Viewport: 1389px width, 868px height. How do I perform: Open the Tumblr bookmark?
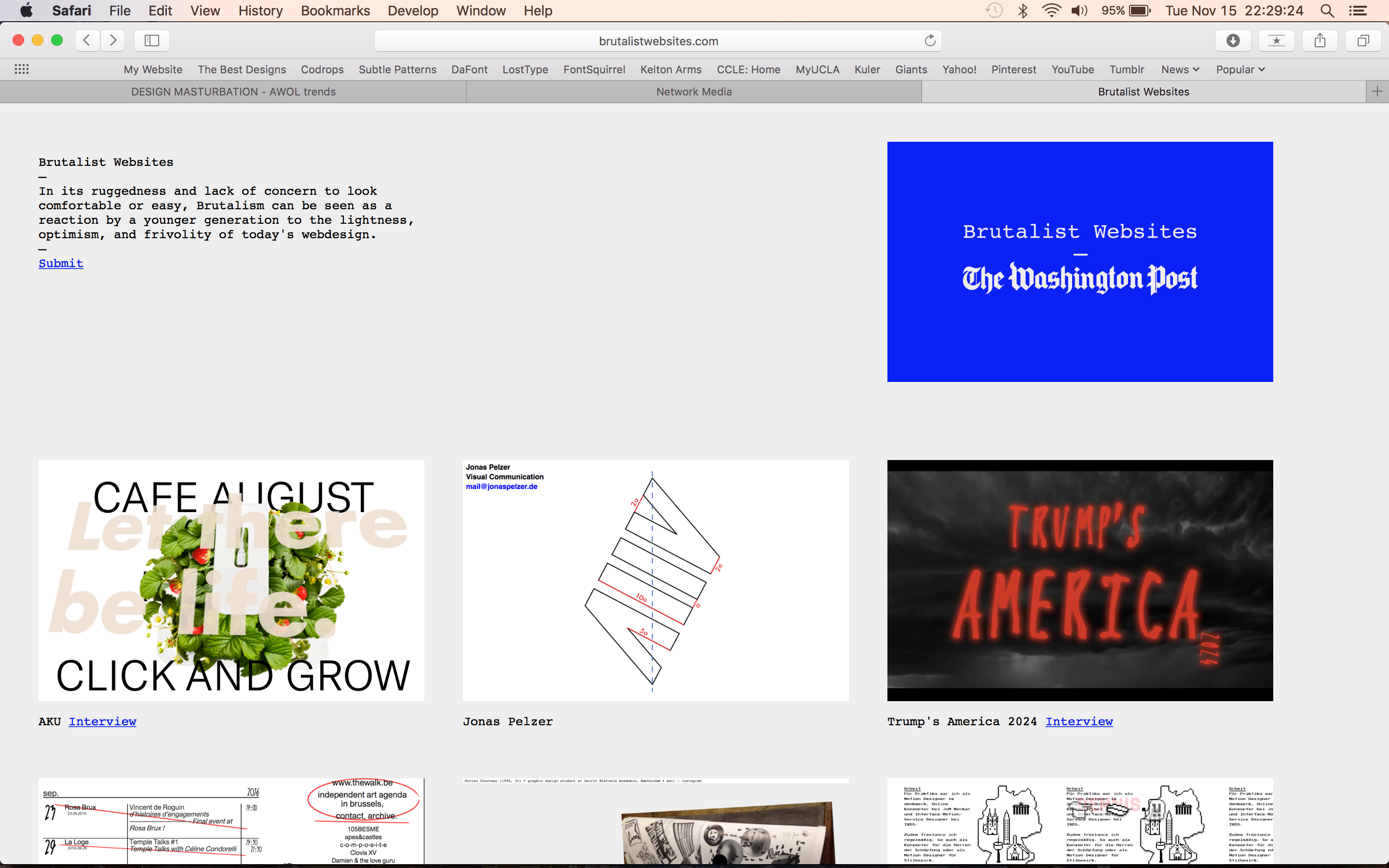coord(1126,69)
